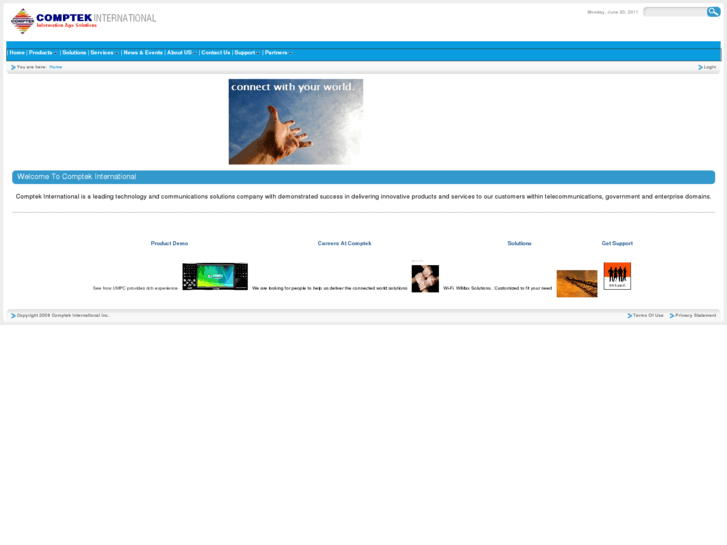727x545 pixels.
Task: Click the Get Support people silhouette icon
Action: coord(617,276)
